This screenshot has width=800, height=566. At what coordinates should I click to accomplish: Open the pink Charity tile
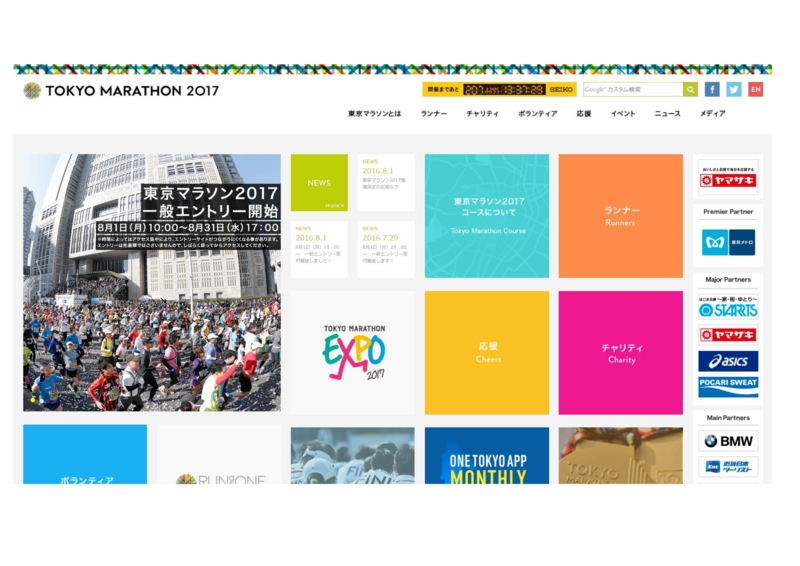click(x=620, y=353)
